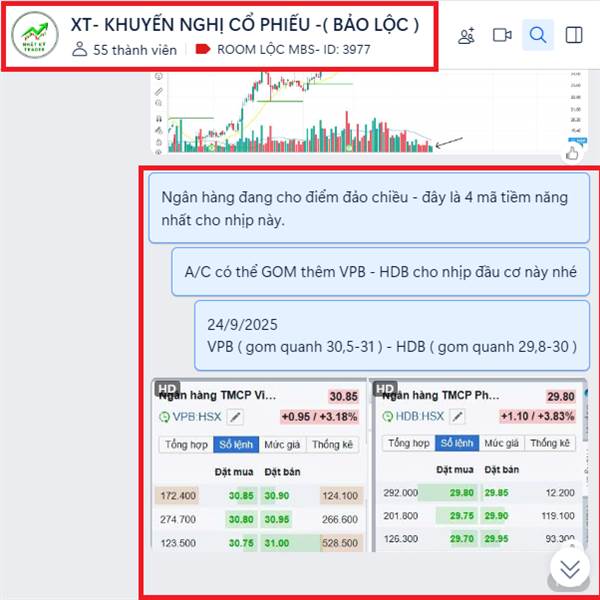The height and width of the screenshot is (600, 600).
Task: Select Thống kê tab in HDB panel
Action: tap(550, 443)
